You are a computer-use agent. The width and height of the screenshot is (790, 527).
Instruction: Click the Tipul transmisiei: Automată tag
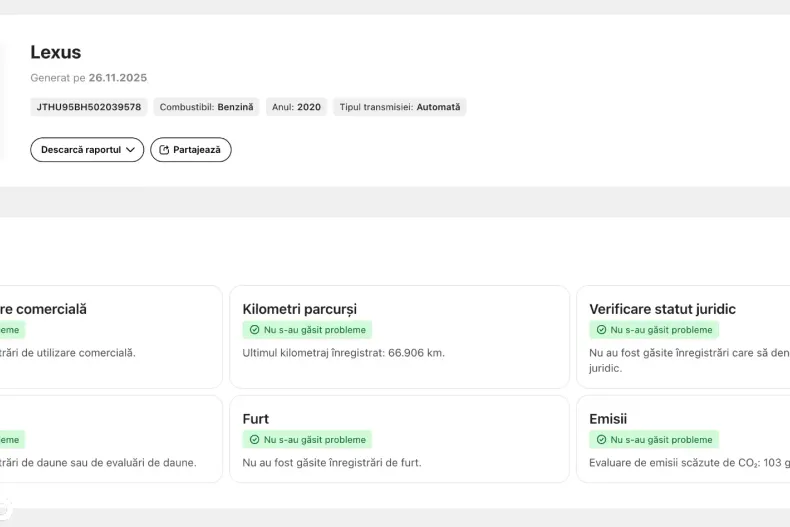[399, 107]
